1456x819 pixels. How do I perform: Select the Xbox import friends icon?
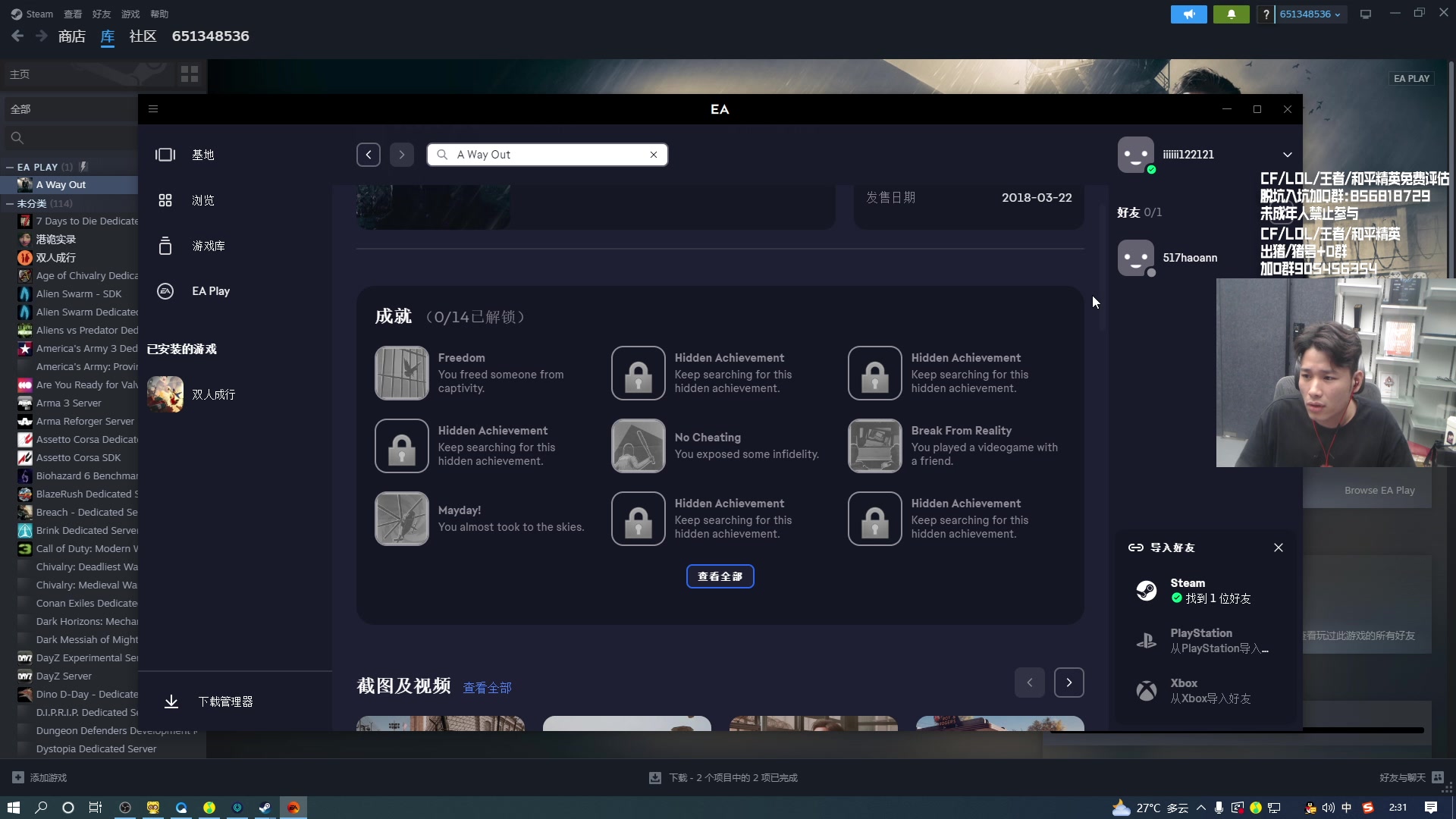1147,690
